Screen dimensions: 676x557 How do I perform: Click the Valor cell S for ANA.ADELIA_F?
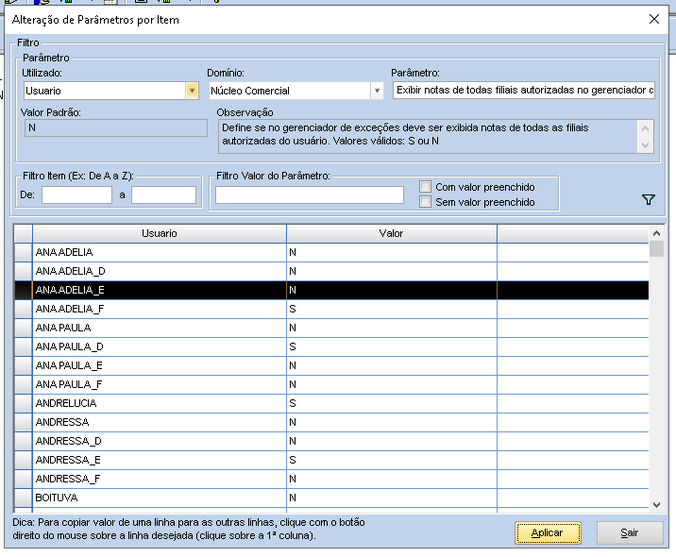pos(391,309)
